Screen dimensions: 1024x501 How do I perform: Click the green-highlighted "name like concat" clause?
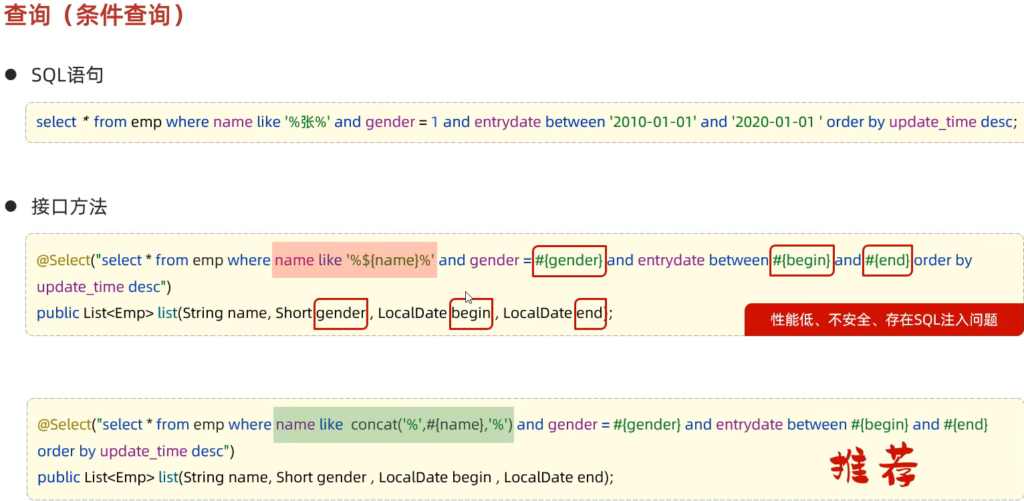click(393, 425)
